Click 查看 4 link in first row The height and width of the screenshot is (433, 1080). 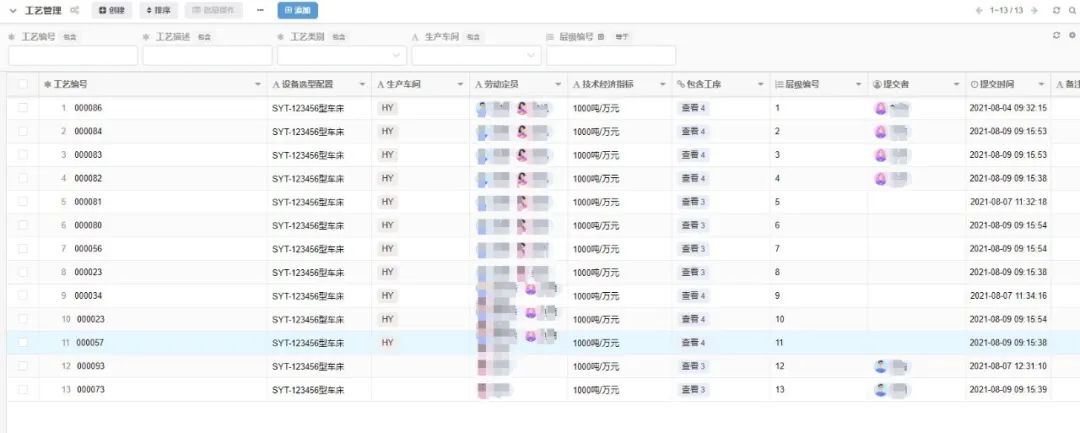tap(693, 108)
